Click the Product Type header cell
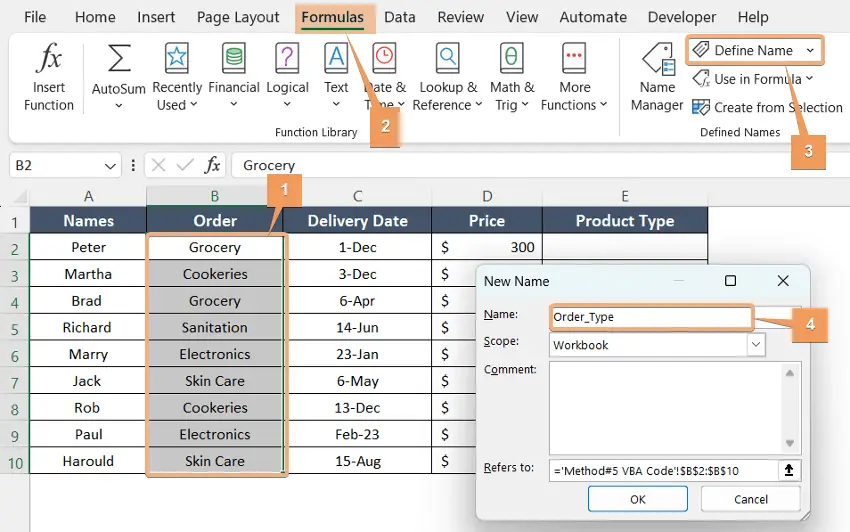The width and height of the screenshot is (850, 532). pos(625,221)
